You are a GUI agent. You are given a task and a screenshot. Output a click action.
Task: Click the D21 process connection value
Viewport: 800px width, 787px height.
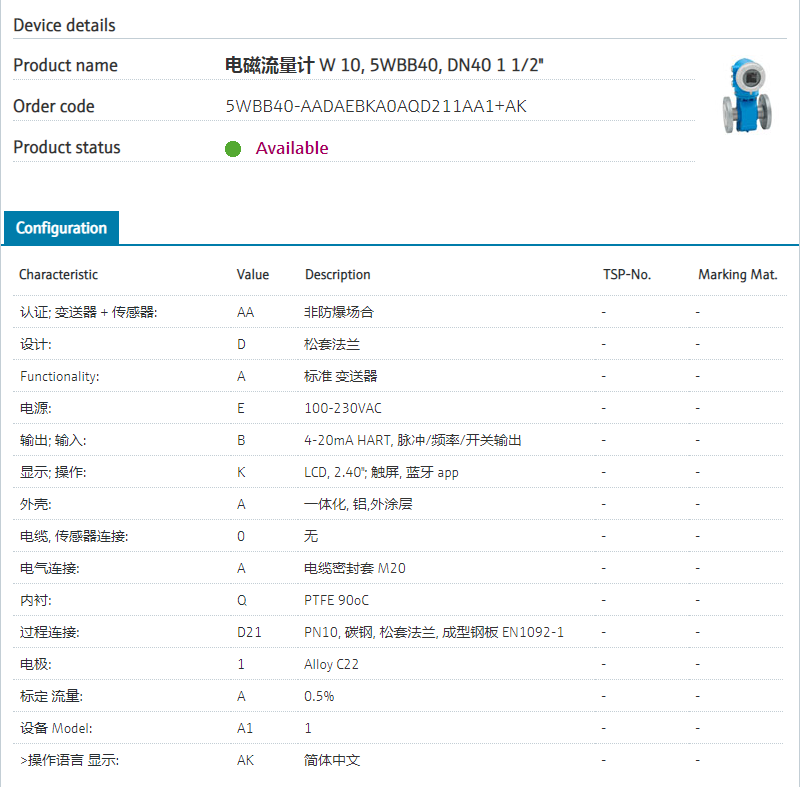click(248, 632)
